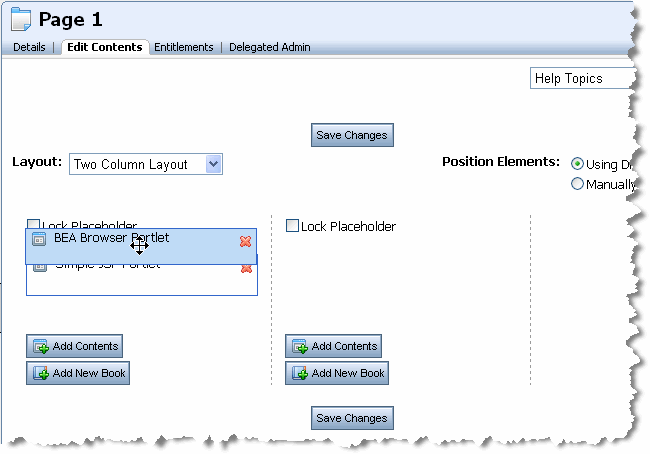Check Lock Placeholder in the left column
This screenshot has width=650, height=454.
point(34,226)
